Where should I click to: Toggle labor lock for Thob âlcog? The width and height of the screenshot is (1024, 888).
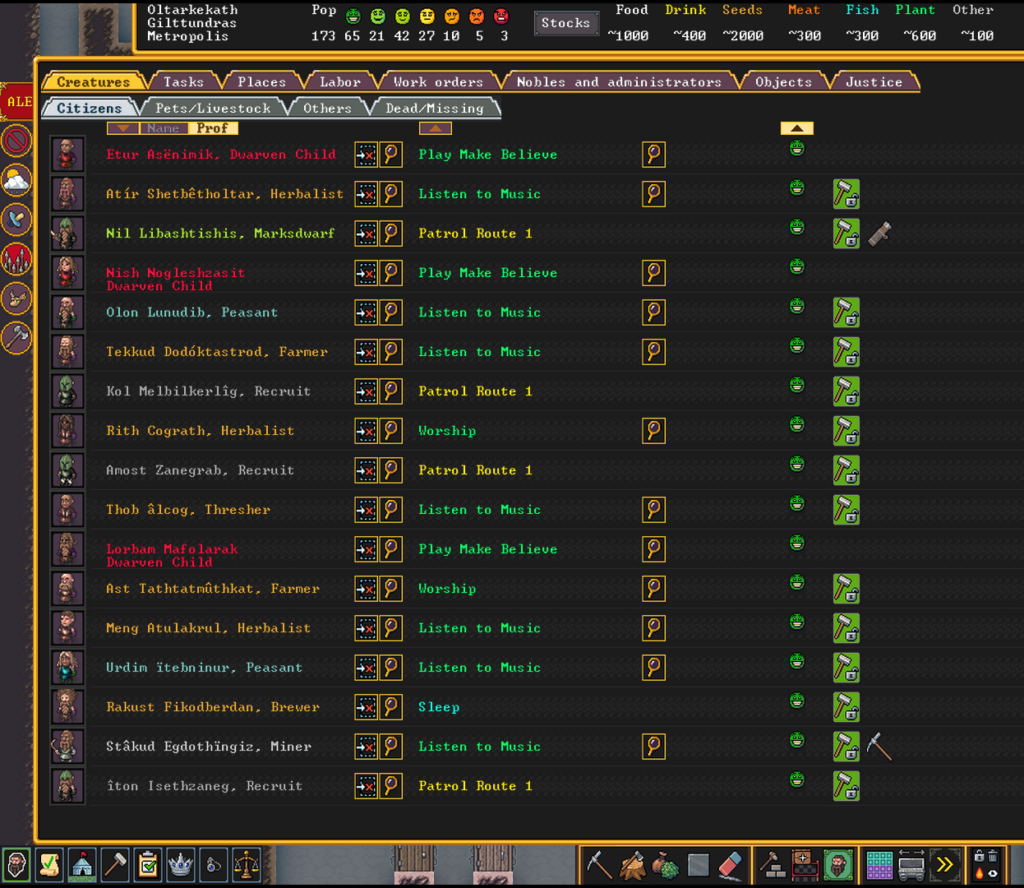[846, 510]
